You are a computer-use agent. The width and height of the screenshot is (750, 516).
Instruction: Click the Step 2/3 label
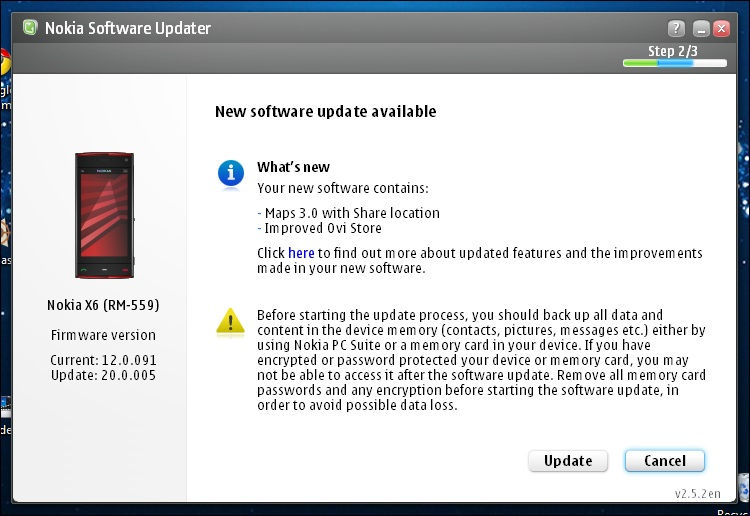[x=673, y=50]
